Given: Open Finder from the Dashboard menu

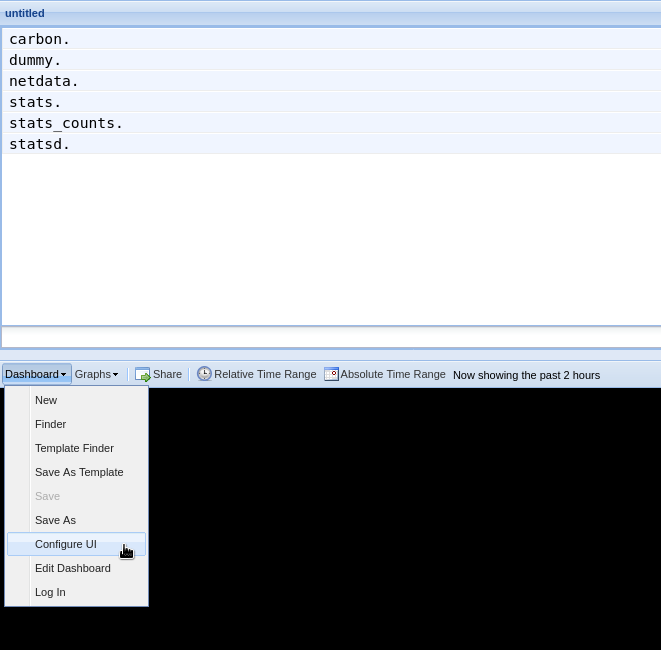Looking at the screenshot, I should (76, 424).
